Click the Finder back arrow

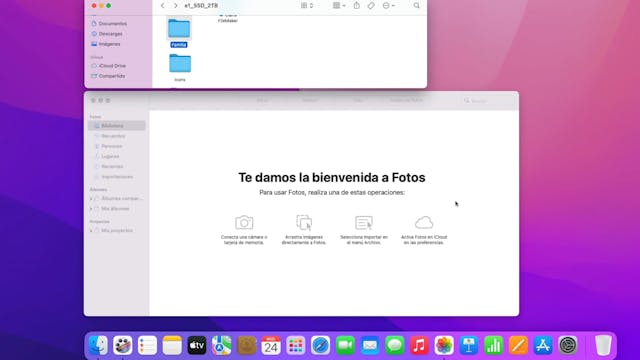[x=162, y=6]
